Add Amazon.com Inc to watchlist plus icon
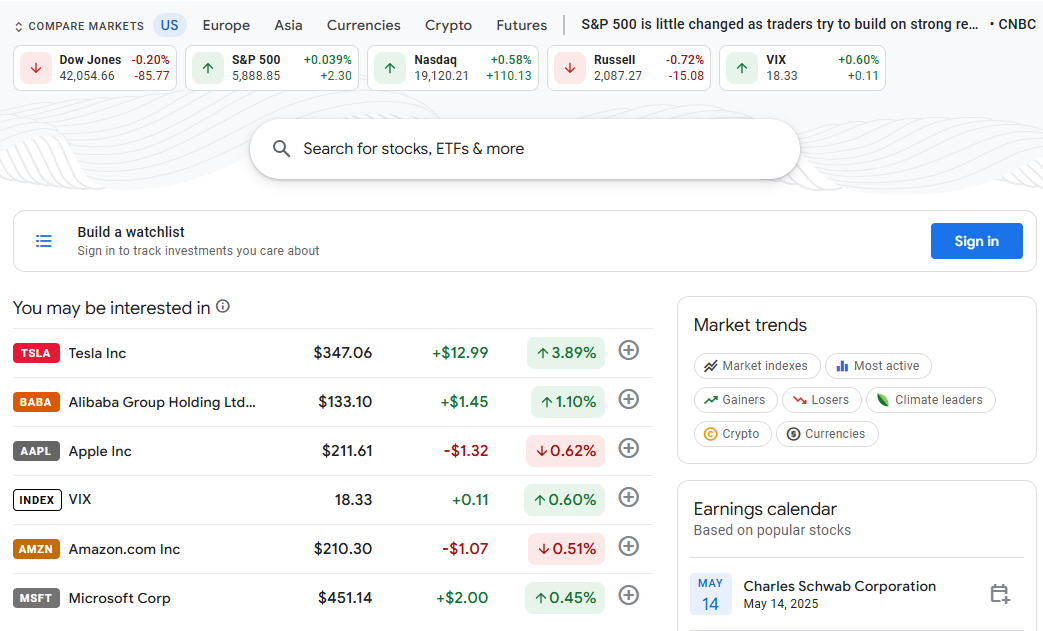Screen dimensions: 1043x631 629,547
